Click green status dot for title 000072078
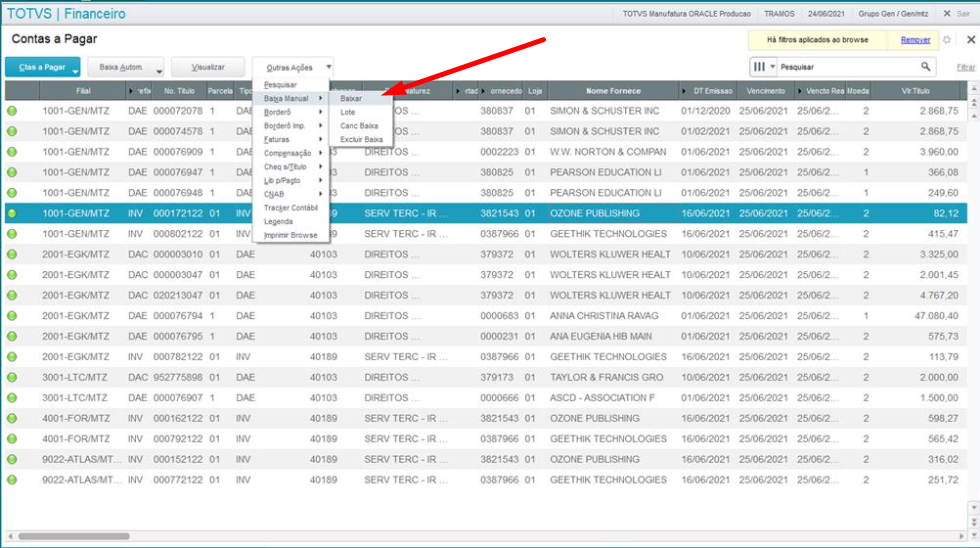Viewport: 980px width, 548px height. tap(12, 111)
